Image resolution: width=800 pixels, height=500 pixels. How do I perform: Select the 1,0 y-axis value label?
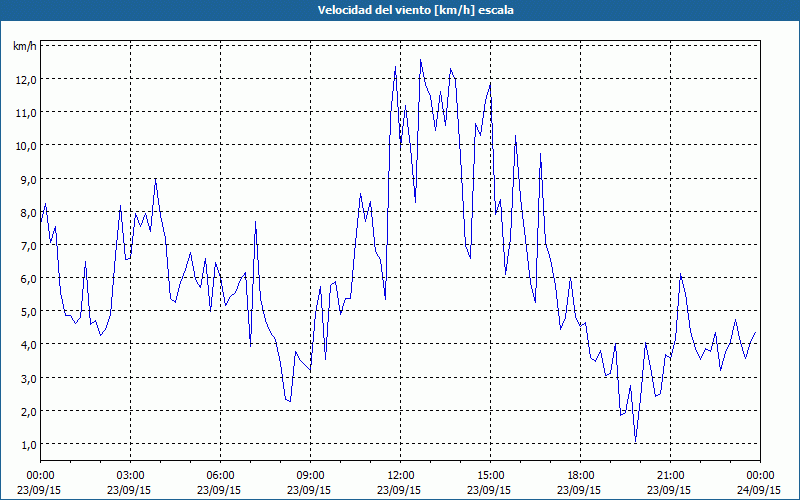(x=25, y=444)
